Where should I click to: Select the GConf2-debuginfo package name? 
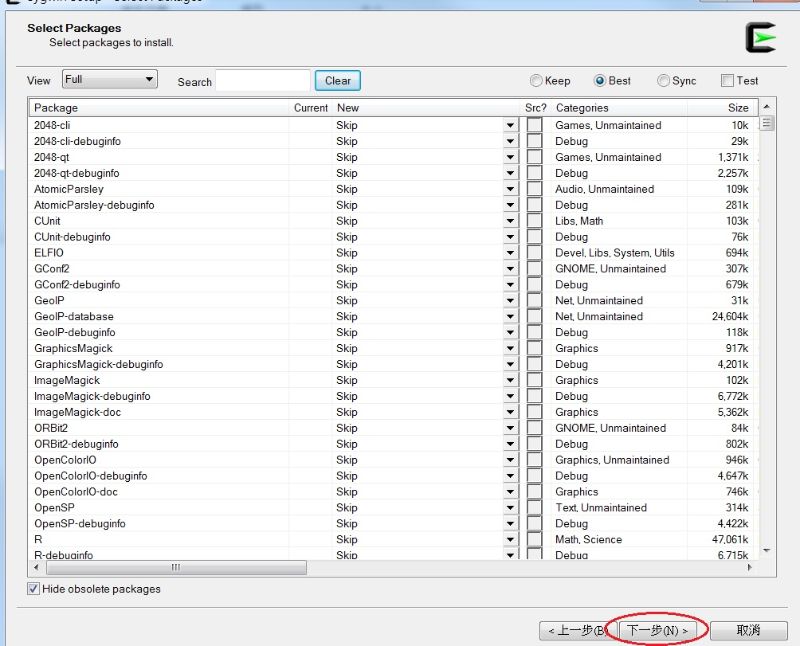[x=77, y=285]
